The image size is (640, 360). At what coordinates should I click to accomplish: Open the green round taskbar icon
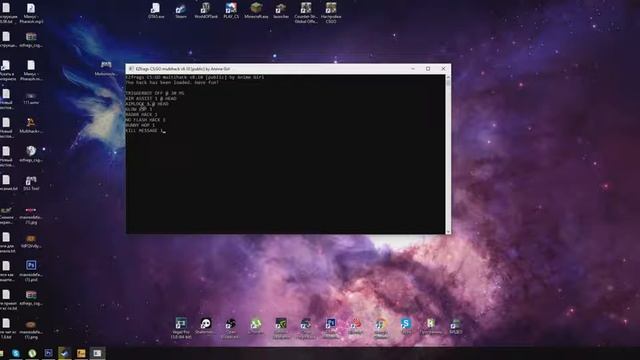coord(32,353)
